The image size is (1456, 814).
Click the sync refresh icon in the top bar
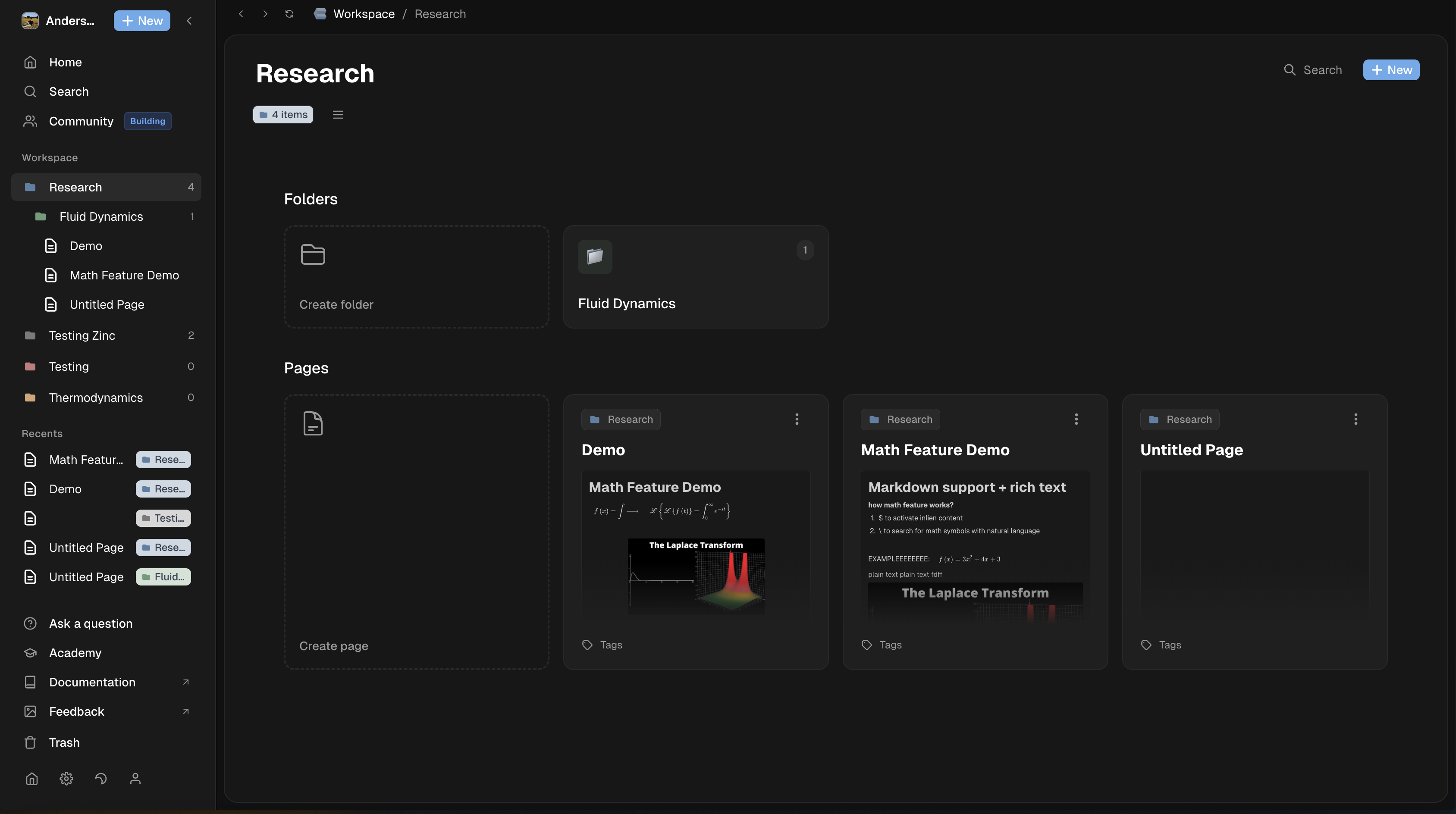(289, 13)
